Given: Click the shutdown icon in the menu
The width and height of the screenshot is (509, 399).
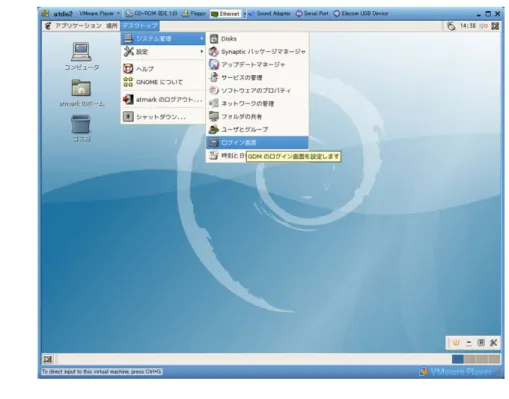Looking at the screenshot, I should (x=128, y=117).
